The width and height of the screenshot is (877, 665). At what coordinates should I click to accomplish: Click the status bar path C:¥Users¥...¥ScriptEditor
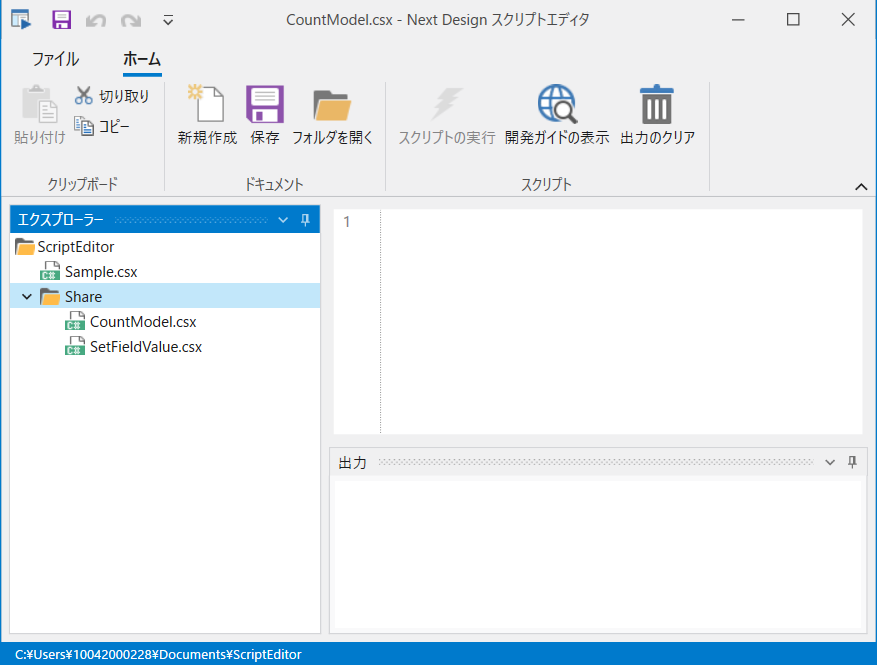tap(158, 654)
